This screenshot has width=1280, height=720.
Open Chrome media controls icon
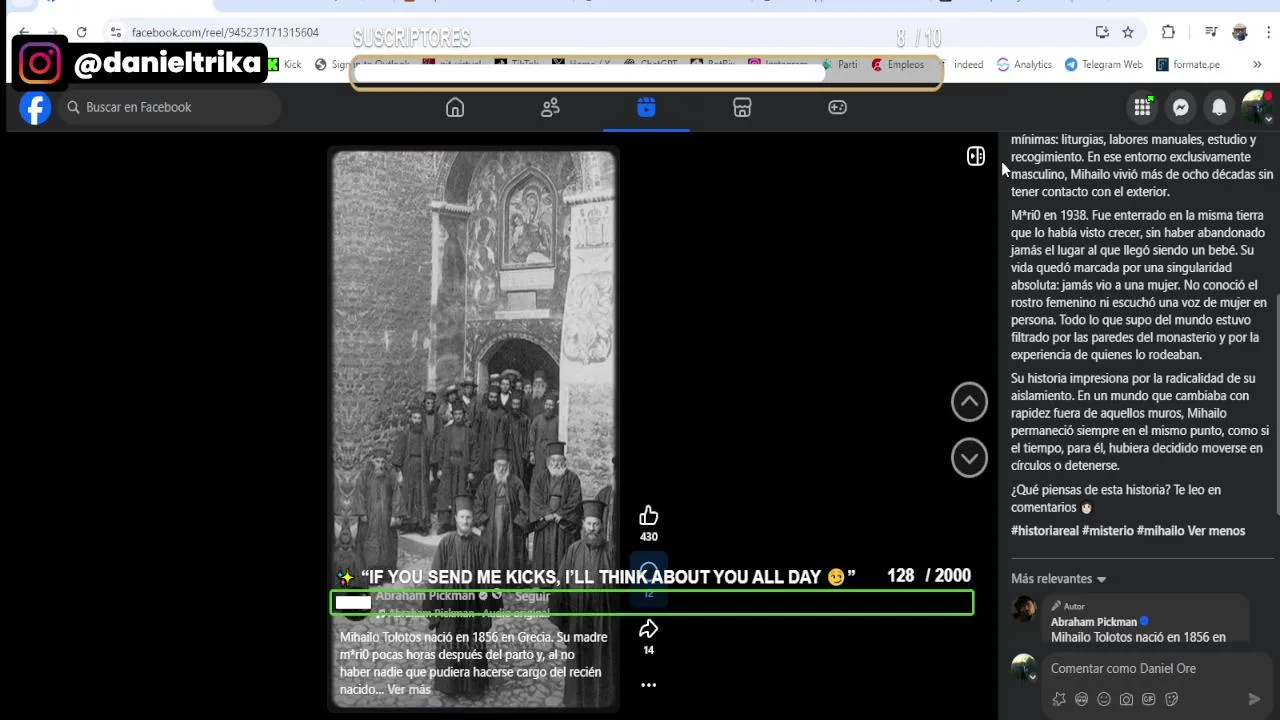tap(1211, 32)
